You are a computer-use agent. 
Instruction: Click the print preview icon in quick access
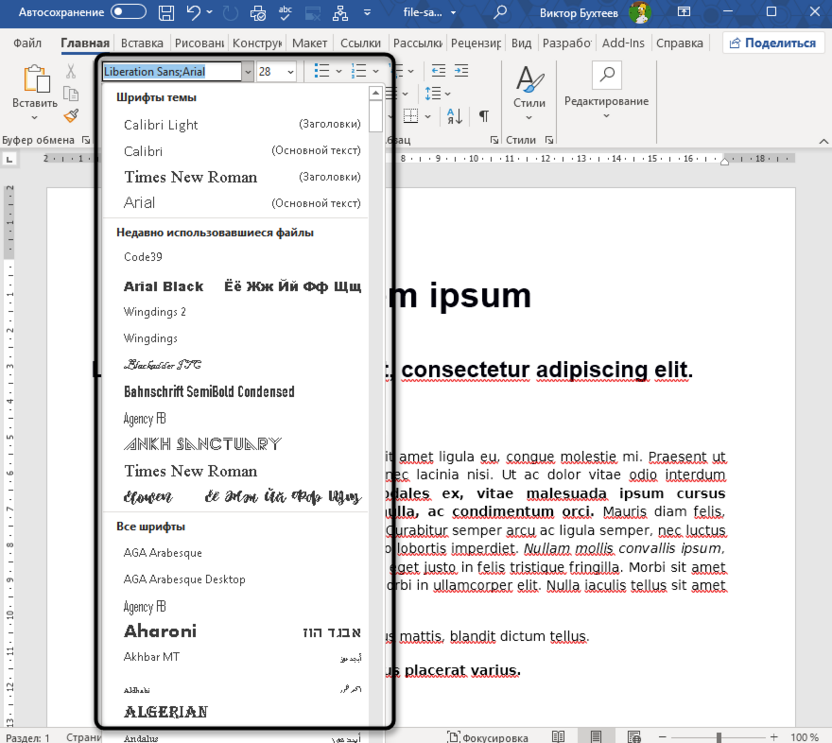coord(258,13)
